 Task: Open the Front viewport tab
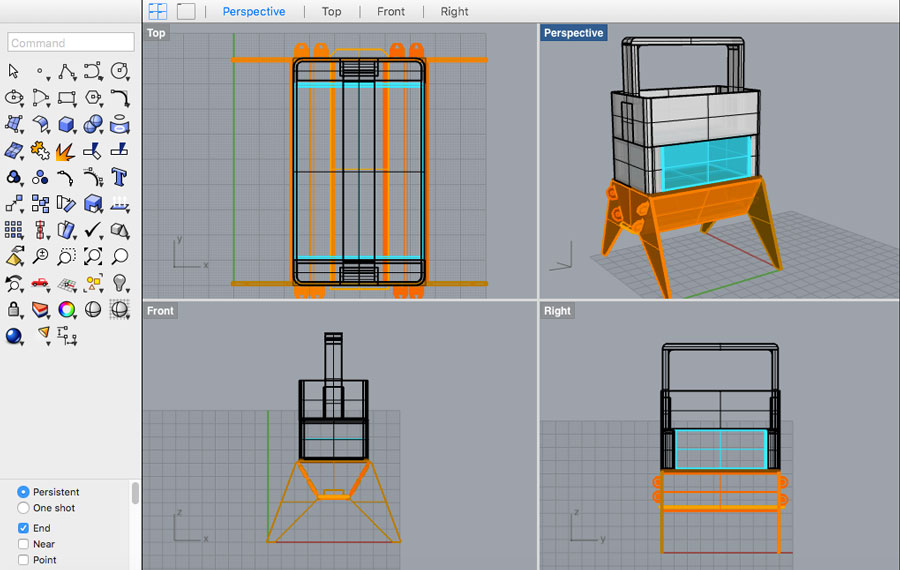click(391, 11)
